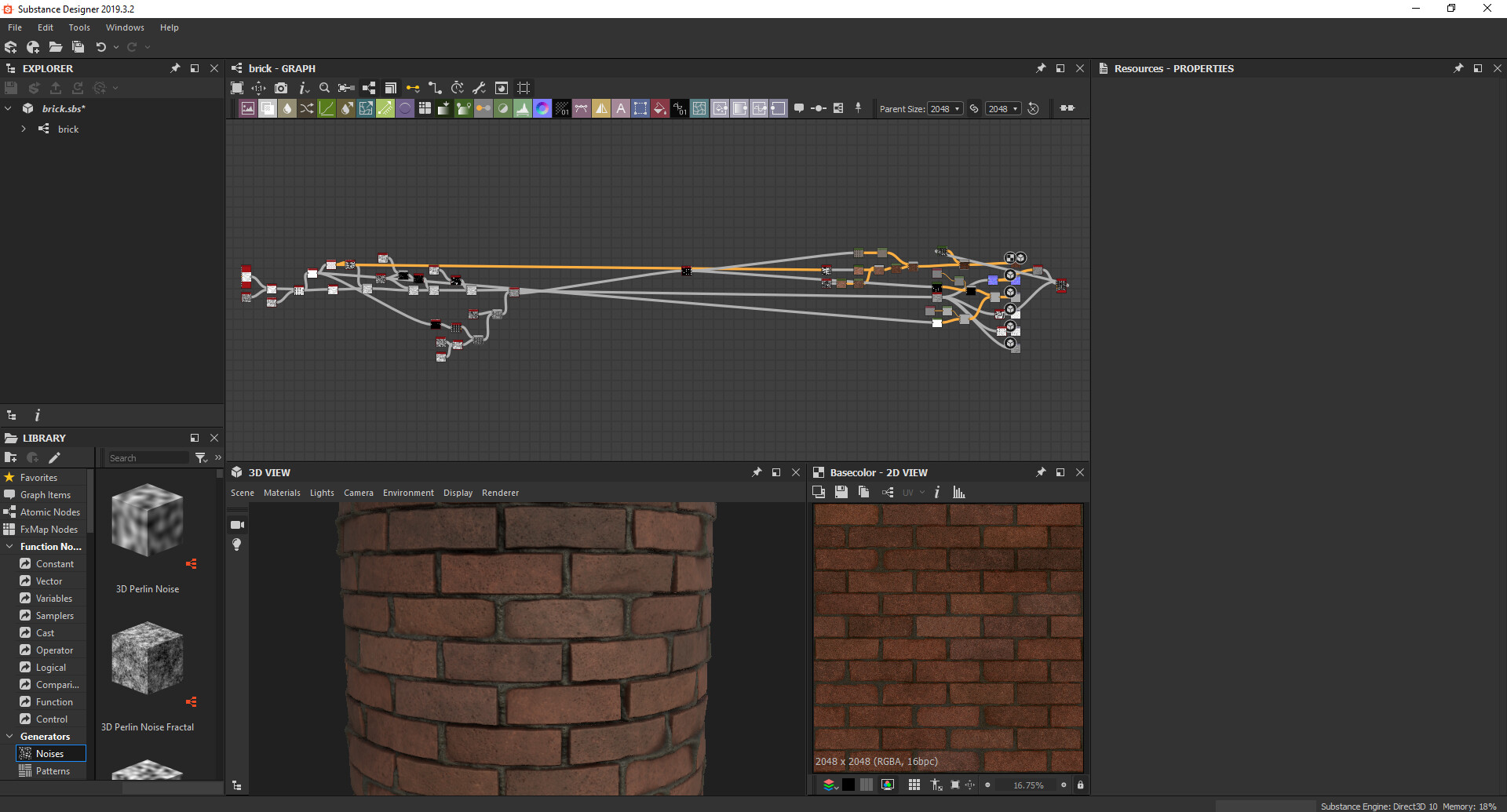Select Atomic Nodes in the library
Image resolution: width=1507 pixels, height=812 pixels.
(x=49, y=512)
